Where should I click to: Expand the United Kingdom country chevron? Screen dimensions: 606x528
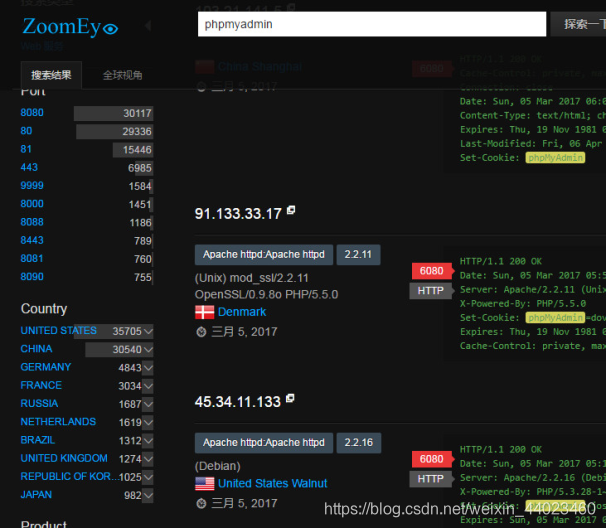click(x=148, y=459)
